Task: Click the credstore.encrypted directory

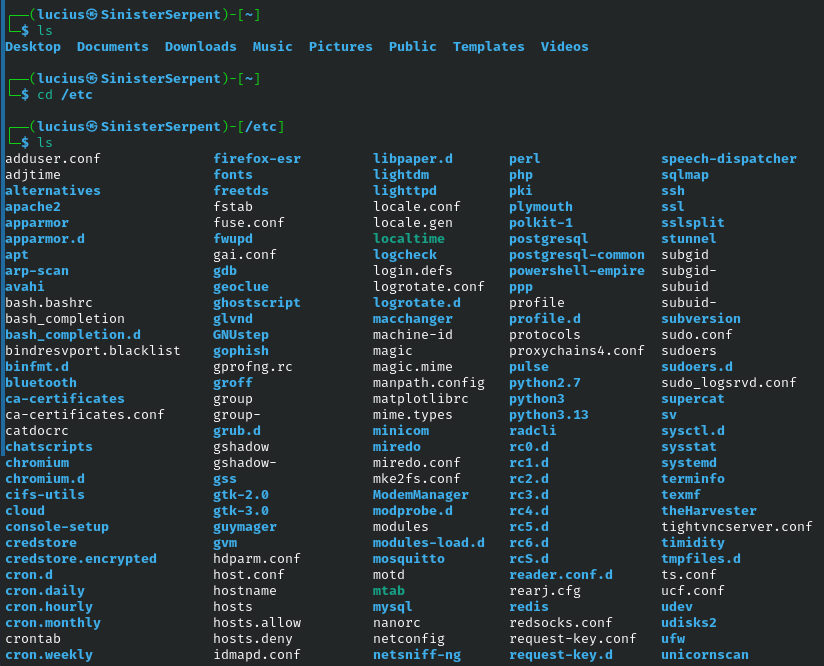Action: (81, 559)
